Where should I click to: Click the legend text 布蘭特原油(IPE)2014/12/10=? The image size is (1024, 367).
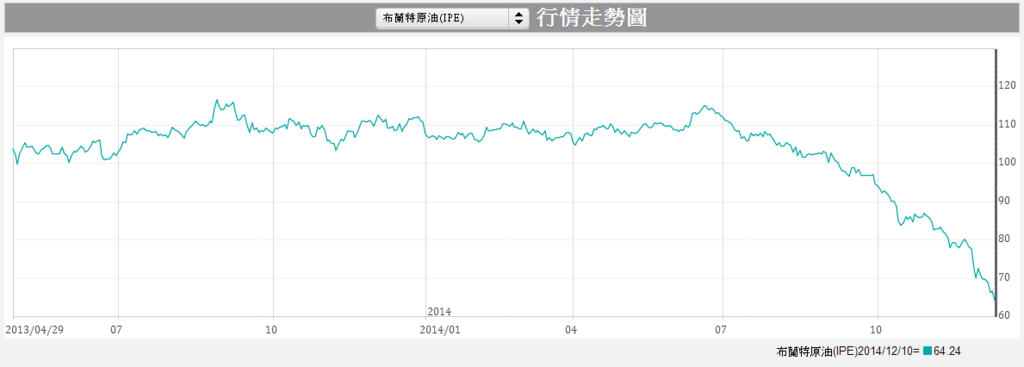[848, 351]
